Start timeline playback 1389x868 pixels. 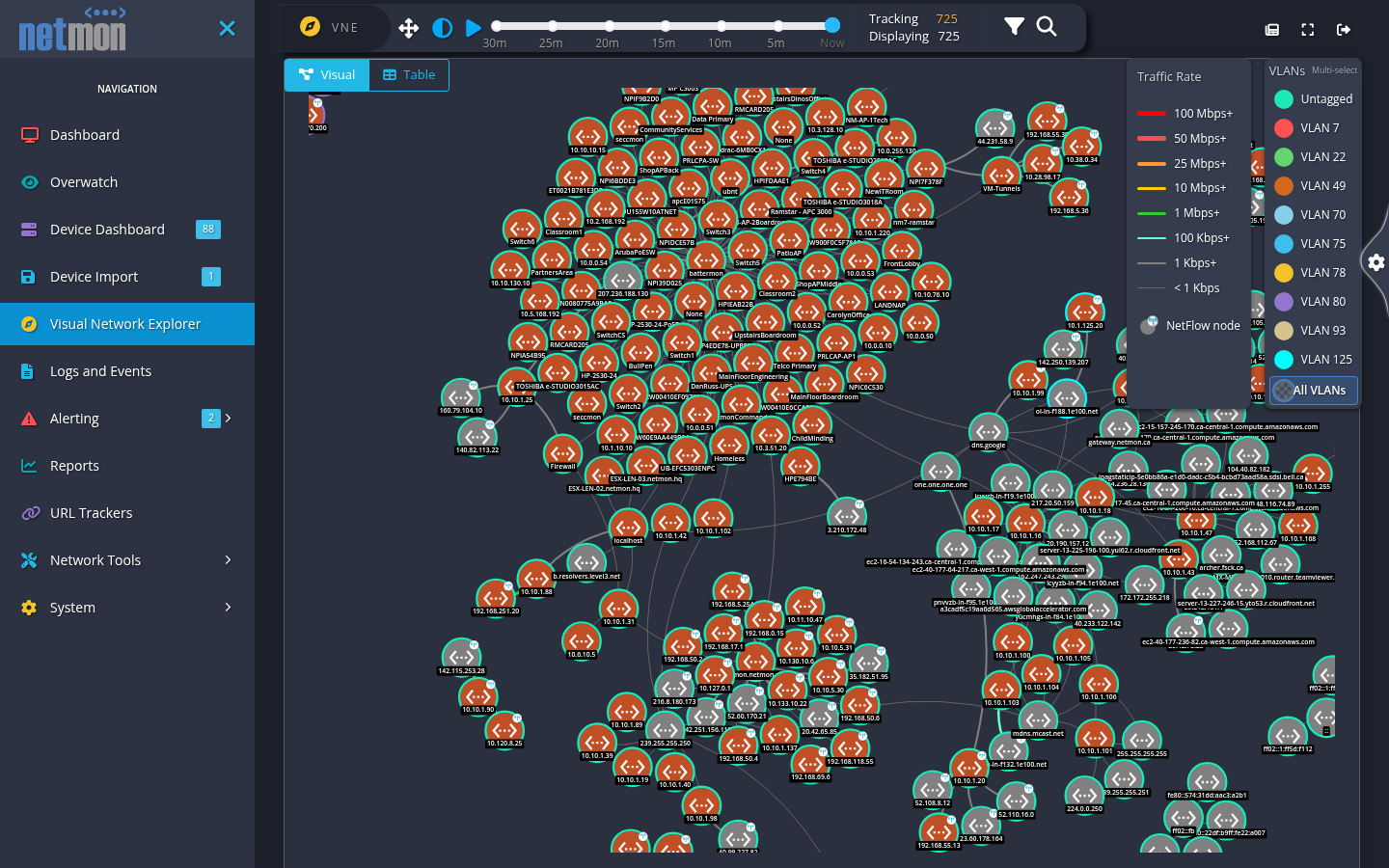pyautogui.click(x=474, y=28)
